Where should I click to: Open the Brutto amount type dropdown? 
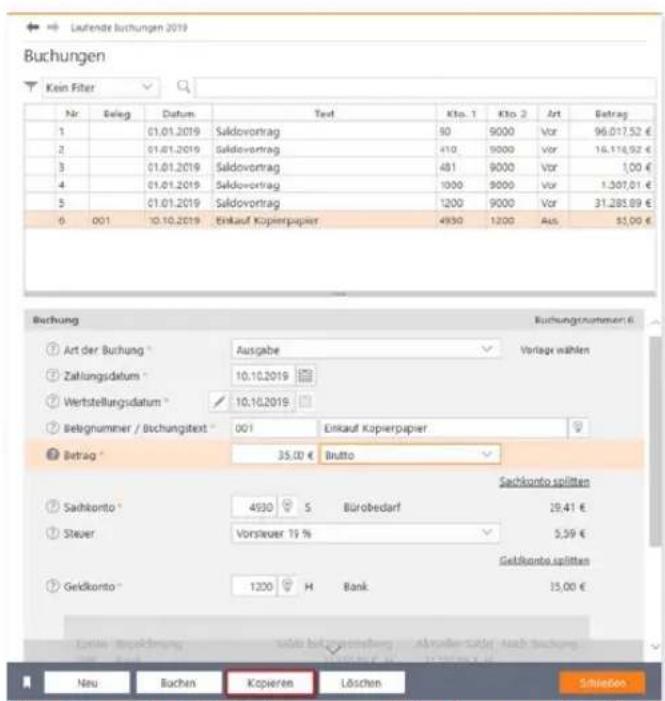410,455
